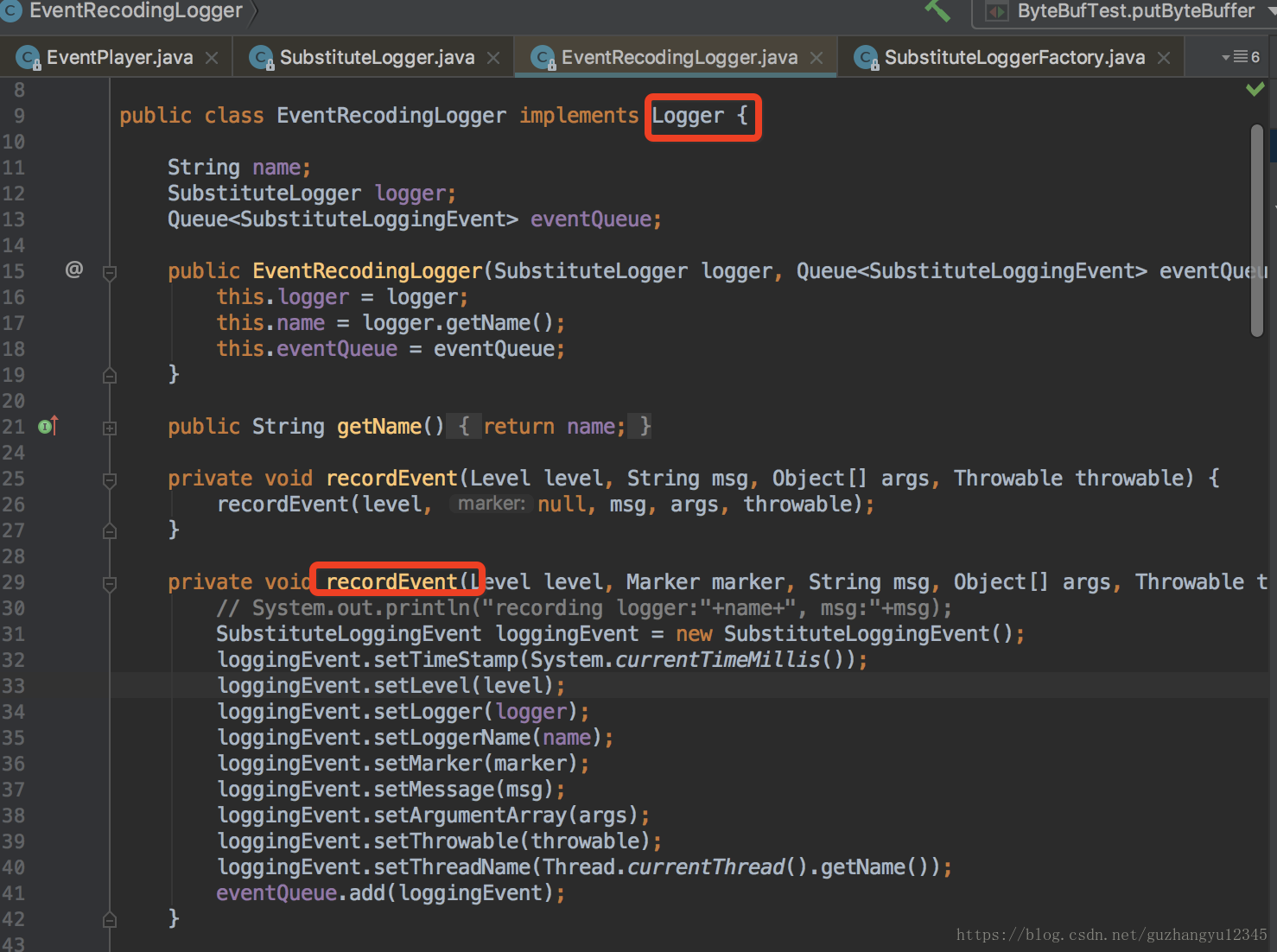The image size is (1277, 952).
Task: Open the ByteBufTest.putByteBuffer run configuration dropdown
Action: [x=1124, y=11]
